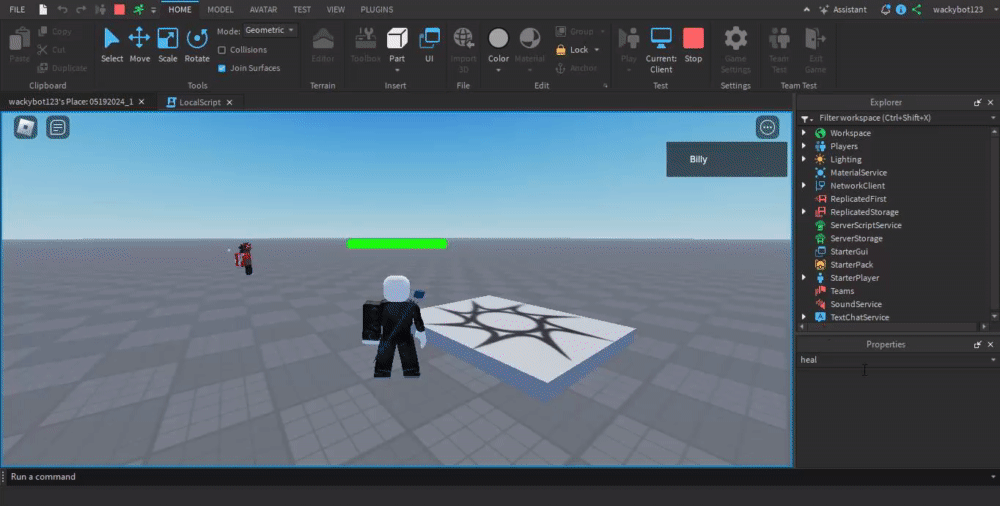Expand the ReplicatedStorage node
This screenshot has height=506, width=1000.
pyautogui.click(x=804, y=212)
